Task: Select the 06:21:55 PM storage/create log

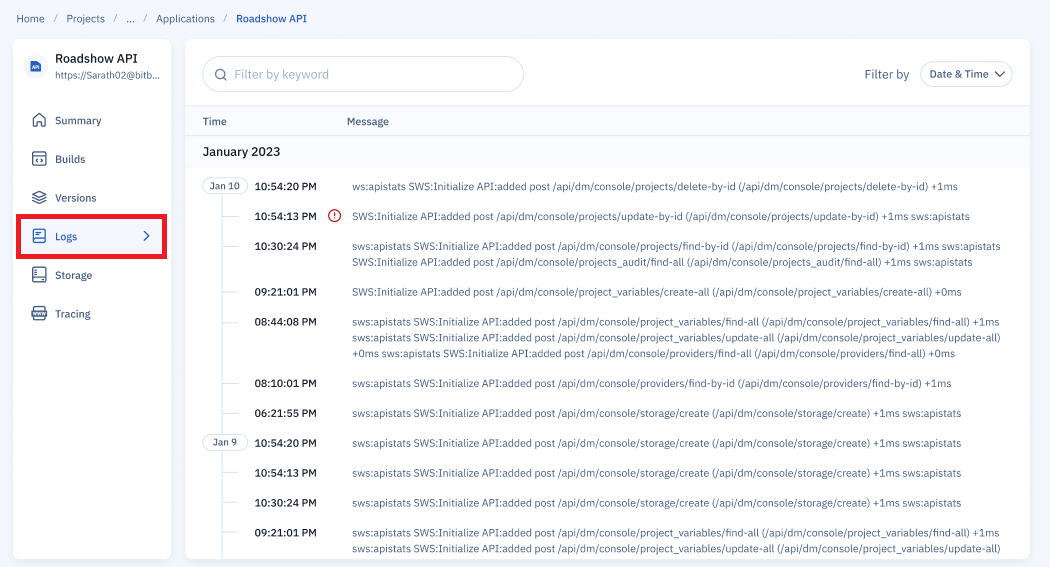Action: point(656,414)
